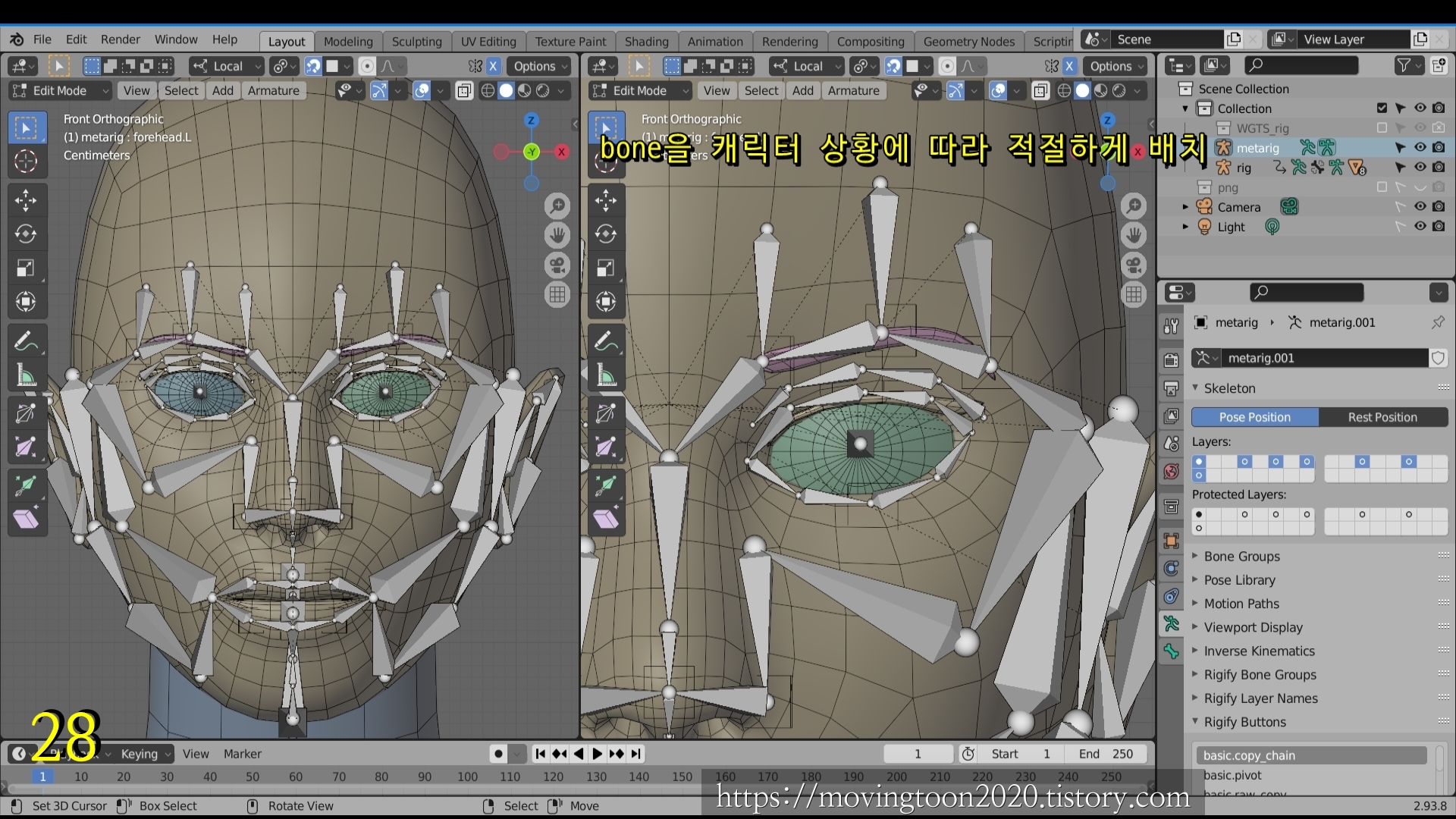Open the Armature menu in left viewport
Image resolution: width=1456 pixels, height=819 pixels.
point(273,91)
